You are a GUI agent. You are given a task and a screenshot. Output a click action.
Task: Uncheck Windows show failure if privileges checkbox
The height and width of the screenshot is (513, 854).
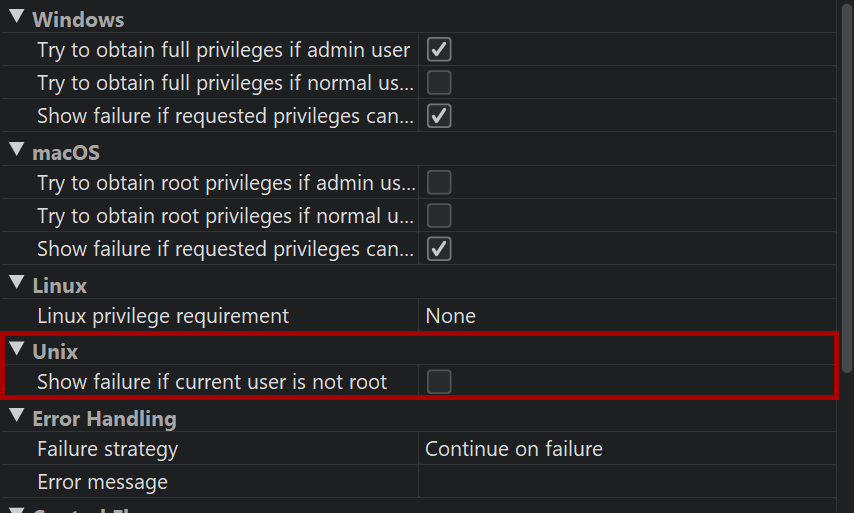[x=439, y=116]
